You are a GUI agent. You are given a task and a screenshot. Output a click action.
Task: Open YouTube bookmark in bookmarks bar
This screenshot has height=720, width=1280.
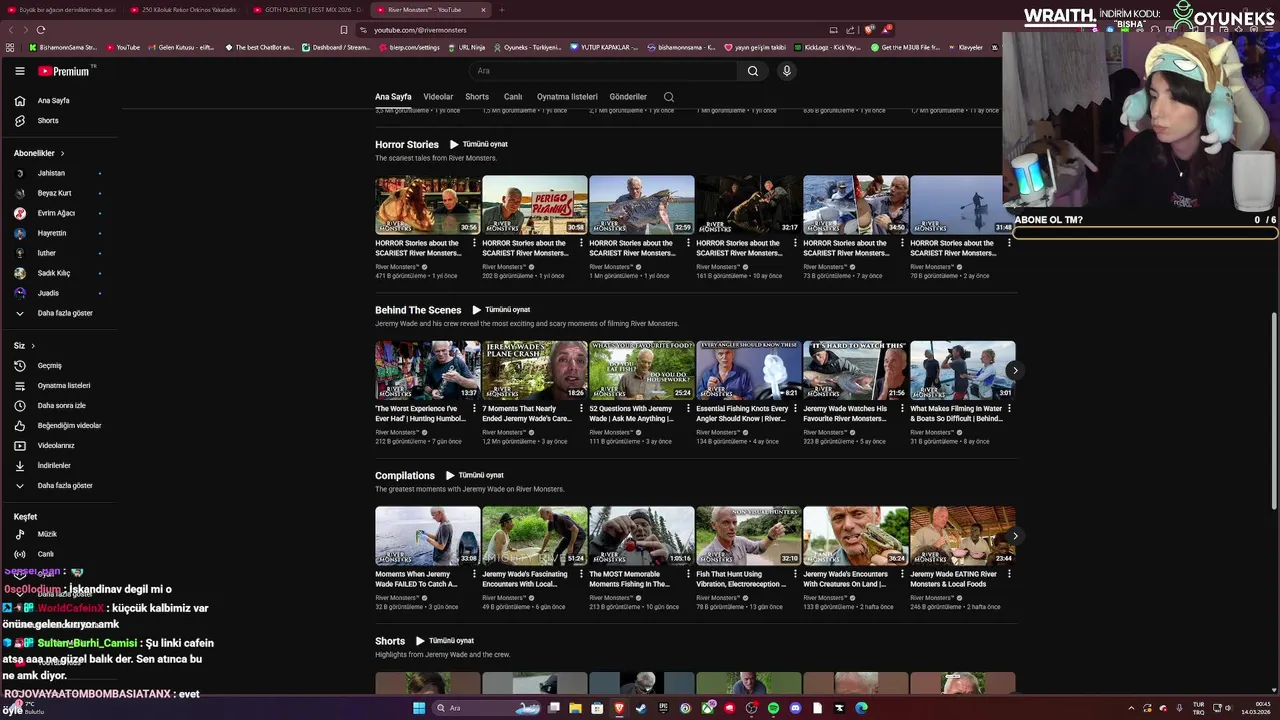(122, 47)
